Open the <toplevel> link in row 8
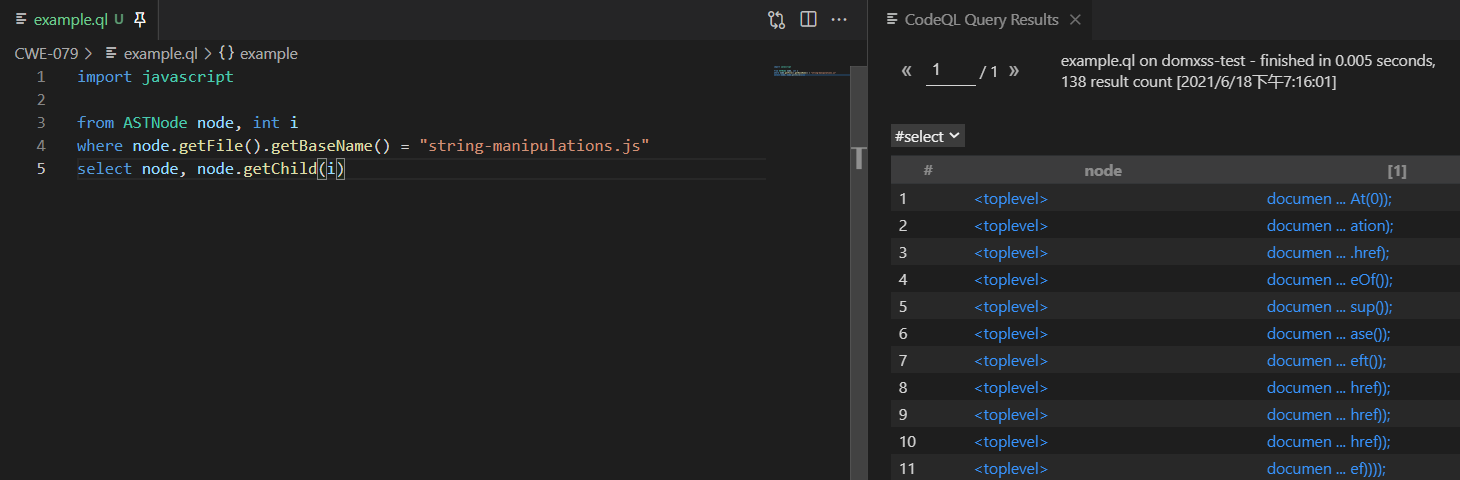This screenshot has height=480, width=1460. [1011, 388]
